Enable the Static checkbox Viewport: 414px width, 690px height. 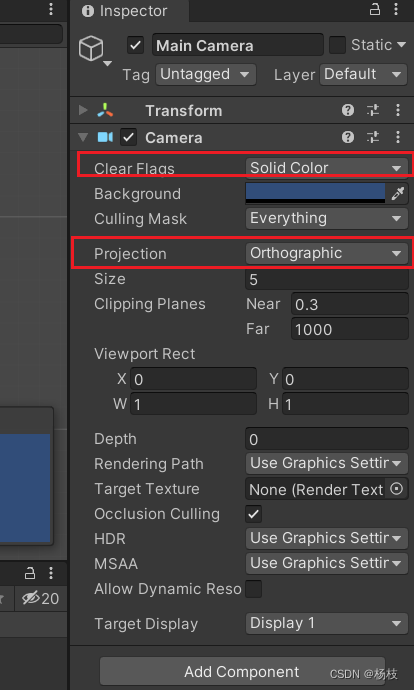point(337,45)
